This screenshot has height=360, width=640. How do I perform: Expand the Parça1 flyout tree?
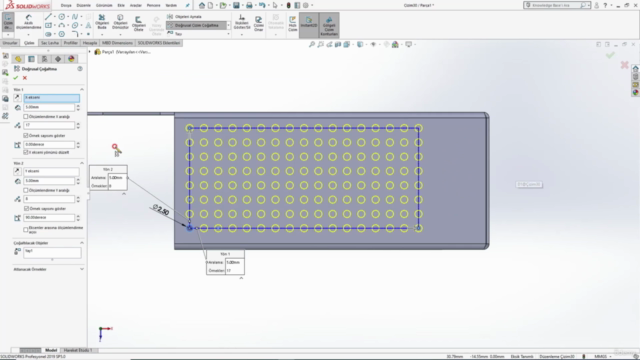tap(90, 52)
